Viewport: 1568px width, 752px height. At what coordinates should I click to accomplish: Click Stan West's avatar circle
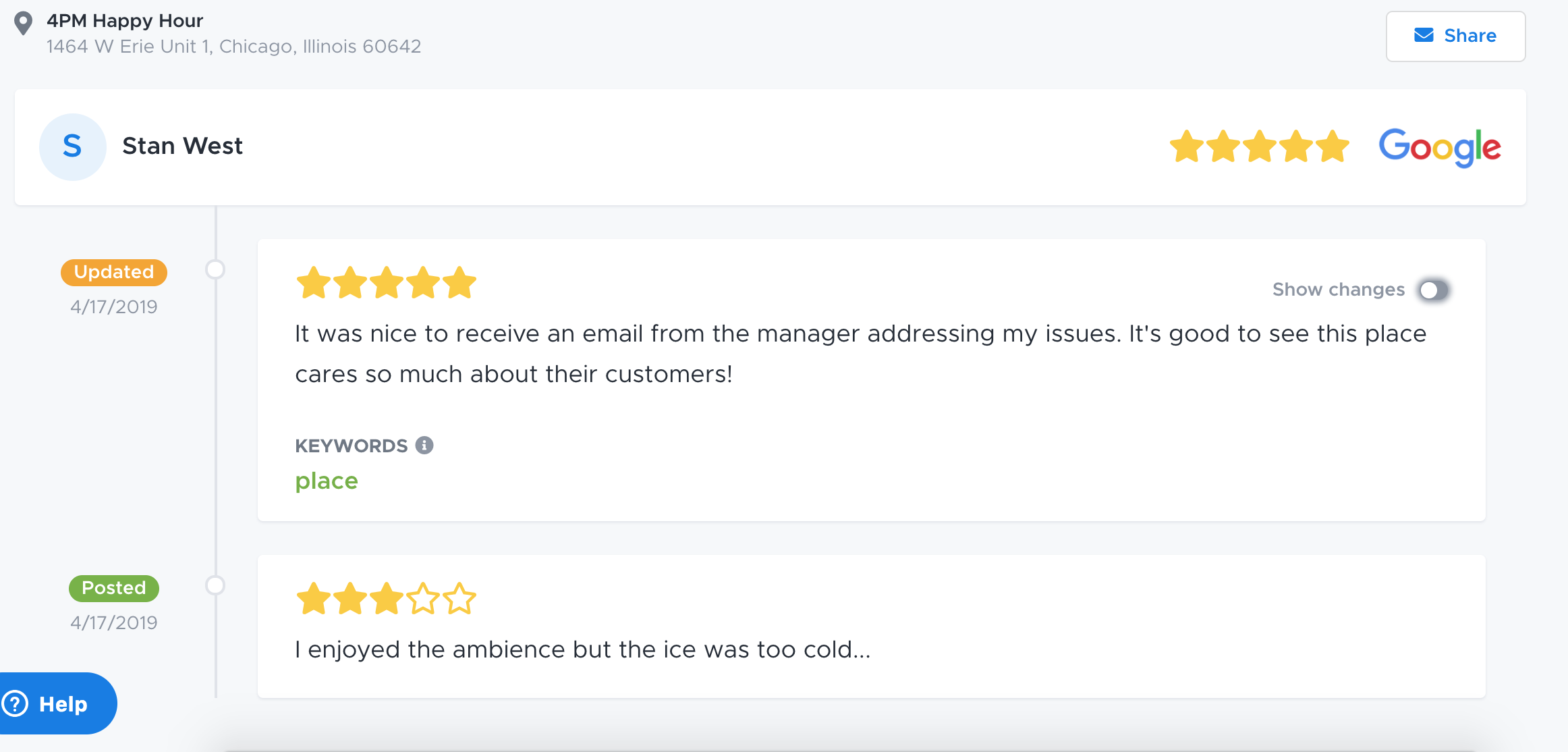73,146
